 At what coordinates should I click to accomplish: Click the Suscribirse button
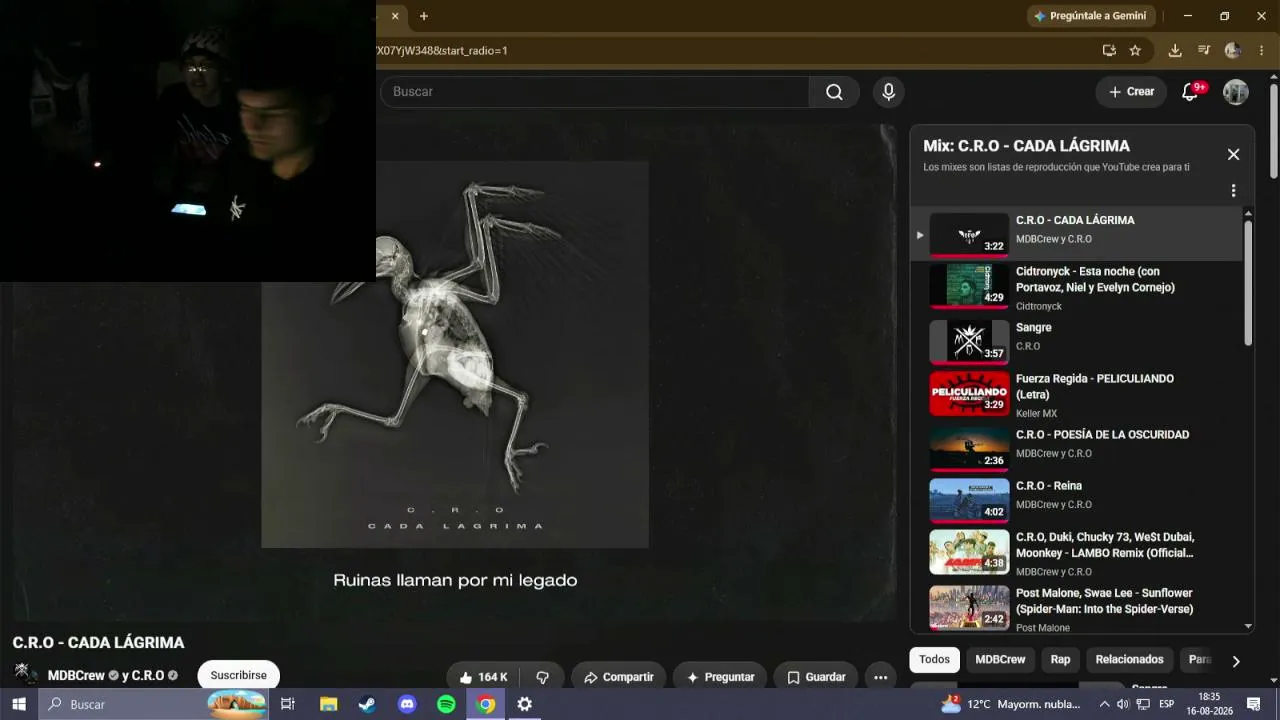[238, 675]
